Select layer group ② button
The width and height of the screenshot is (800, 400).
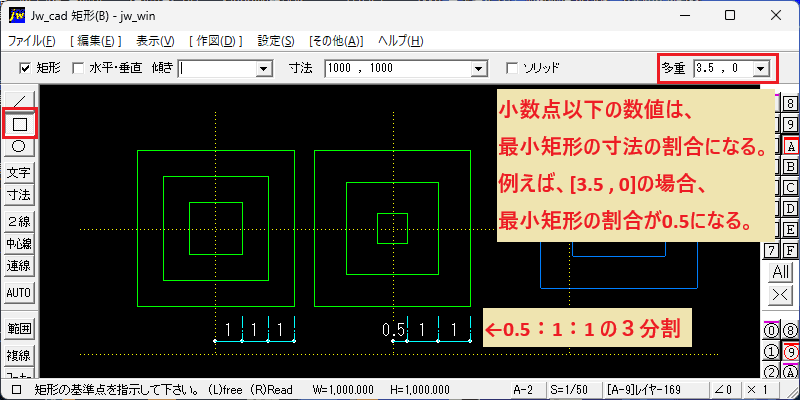tap(770, 372)
